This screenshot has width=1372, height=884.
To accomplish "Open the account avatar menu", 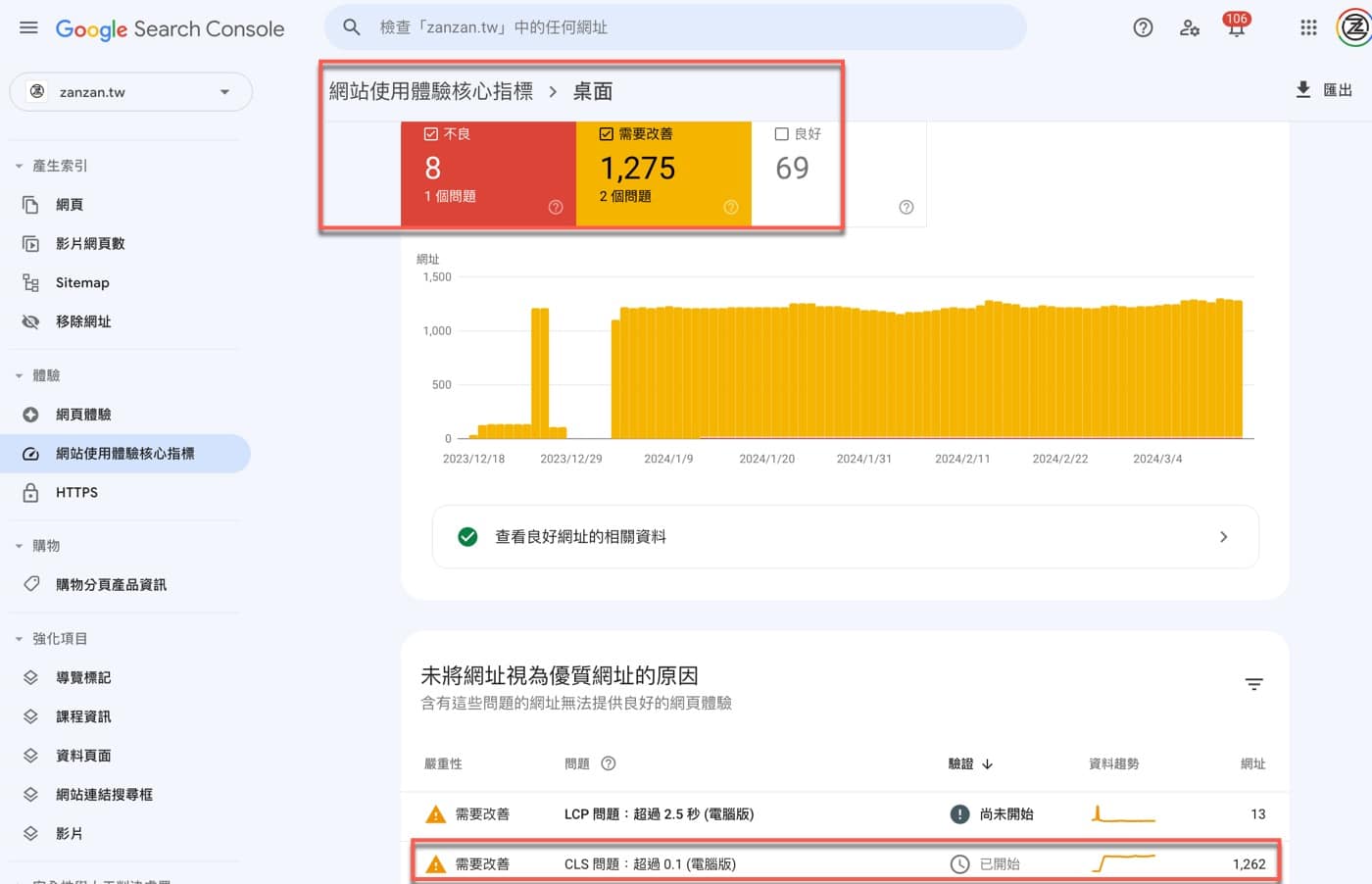I will [x=1354, y=27].
